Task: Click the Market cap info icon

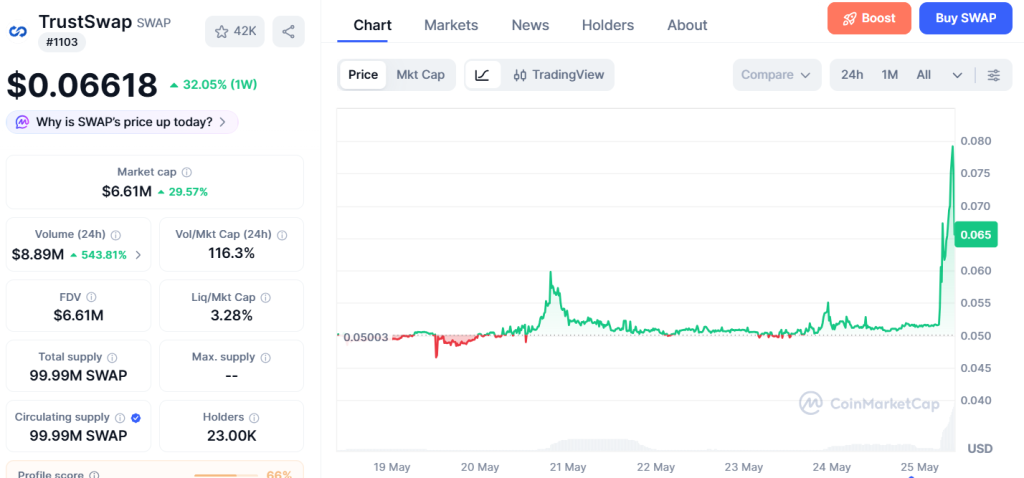Action: (x=187, y=172)
